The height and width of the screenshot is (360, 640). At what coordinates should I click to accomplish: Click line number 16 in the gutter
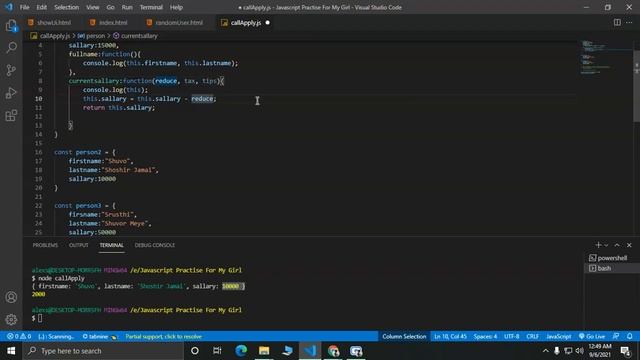(38, 152)
